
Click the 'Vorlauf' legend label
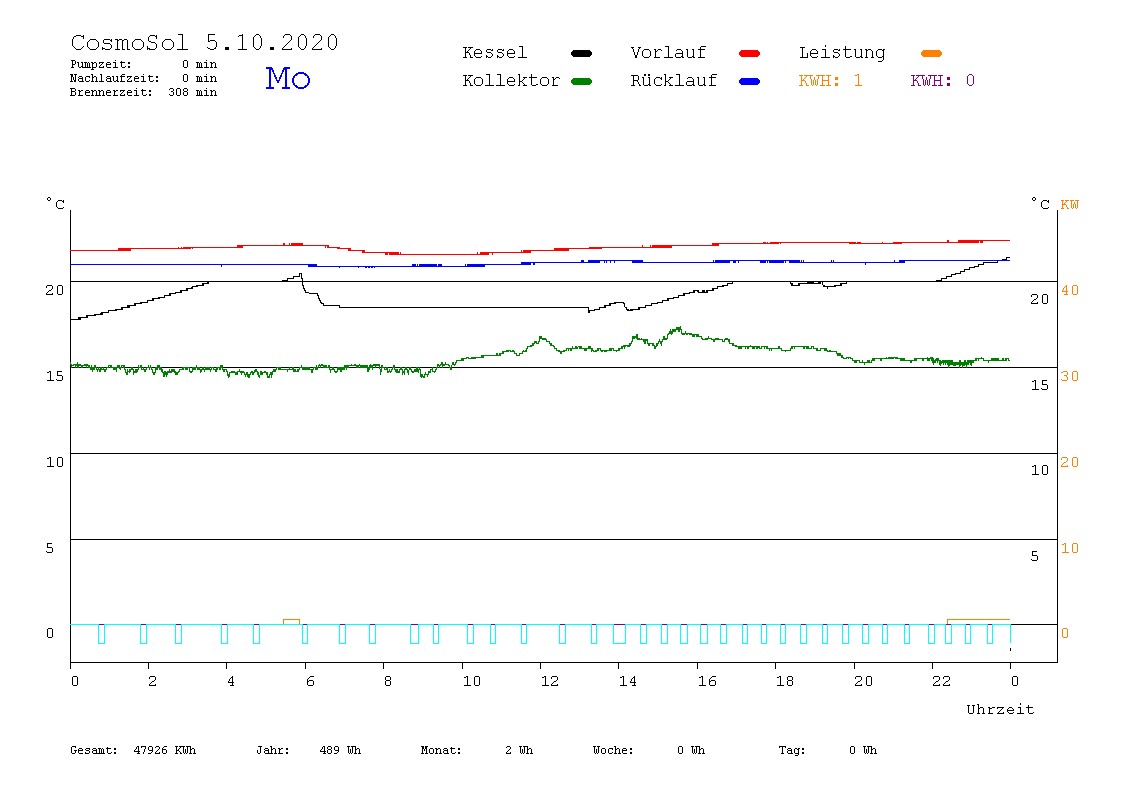tap(668, 53)
